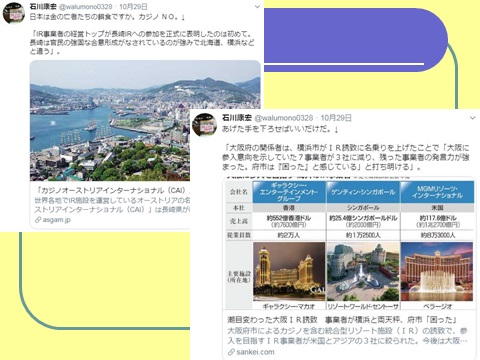Expand the chevron menu on the あげた手を下ろせば tweet
Screen dimensions: 480x360
(x=472, y=118)
